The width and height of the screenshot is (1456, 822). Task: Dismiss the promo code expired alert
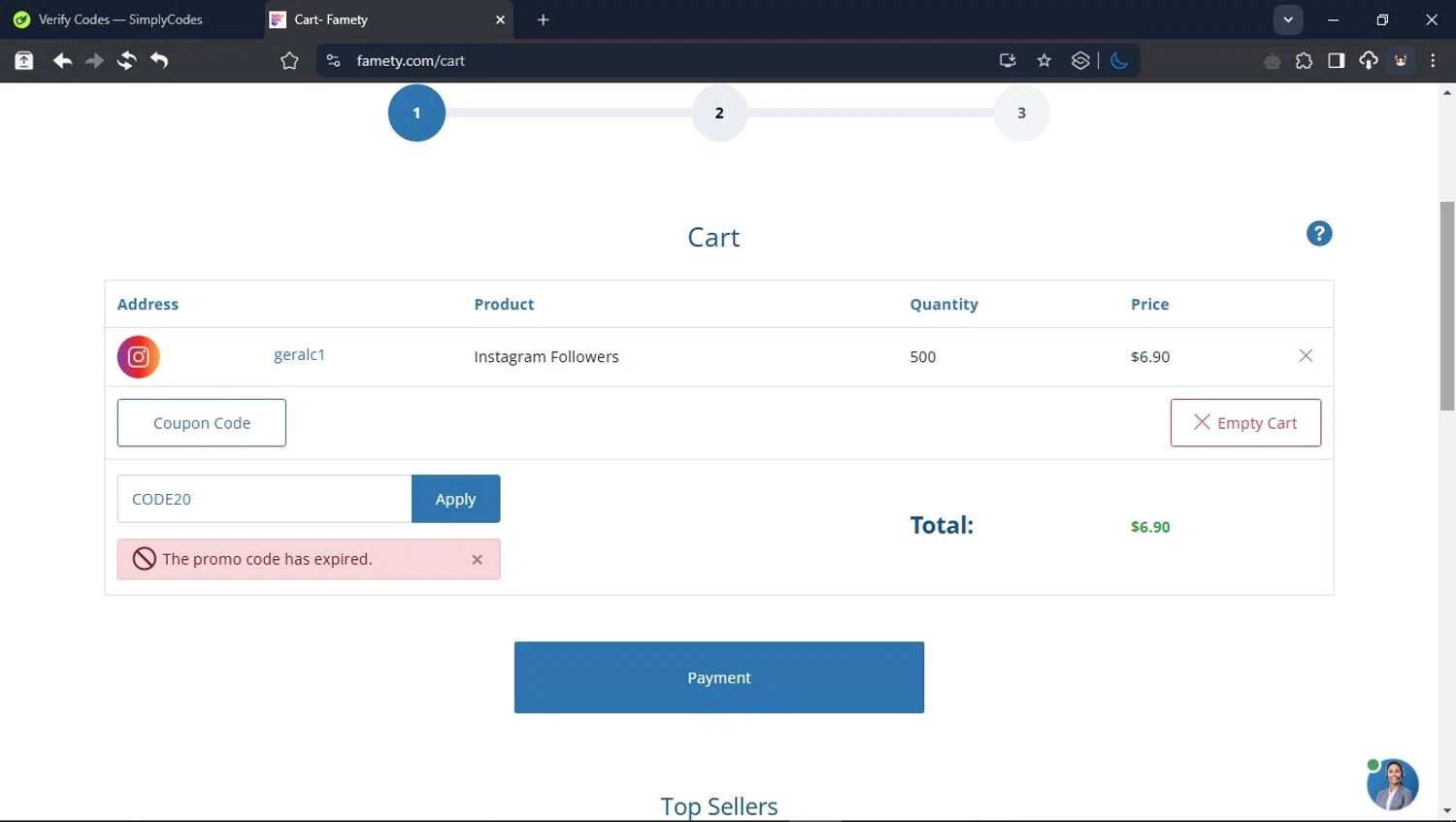[477, 560]
